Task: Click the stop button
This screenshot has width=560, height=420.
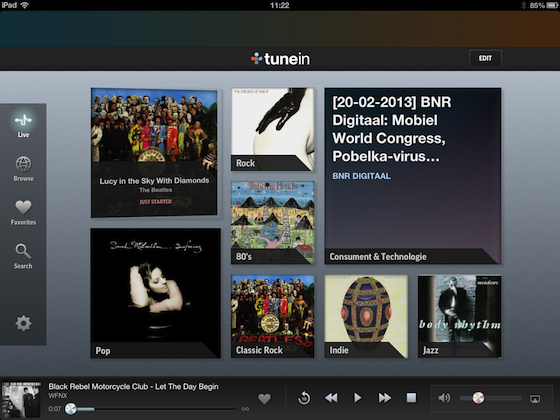Action: 411,398
